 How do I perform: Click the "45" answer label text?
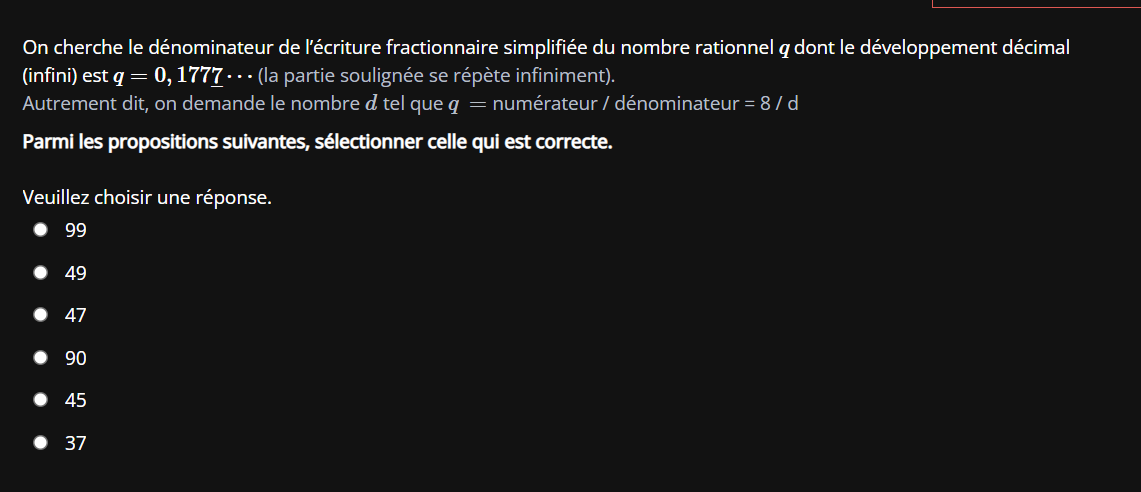point(76,401)
